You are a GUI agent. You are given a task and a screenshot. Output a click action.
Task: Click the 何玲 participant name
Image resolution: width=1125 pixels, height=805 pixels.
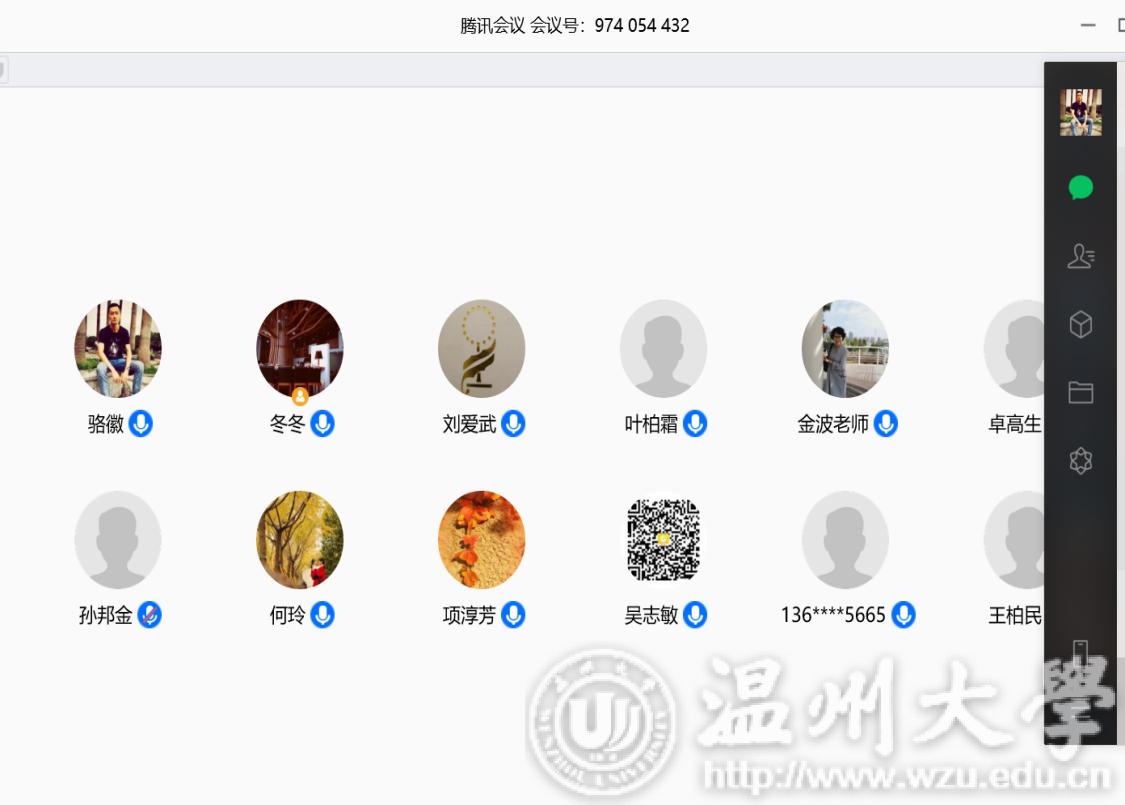coord(287,615)
